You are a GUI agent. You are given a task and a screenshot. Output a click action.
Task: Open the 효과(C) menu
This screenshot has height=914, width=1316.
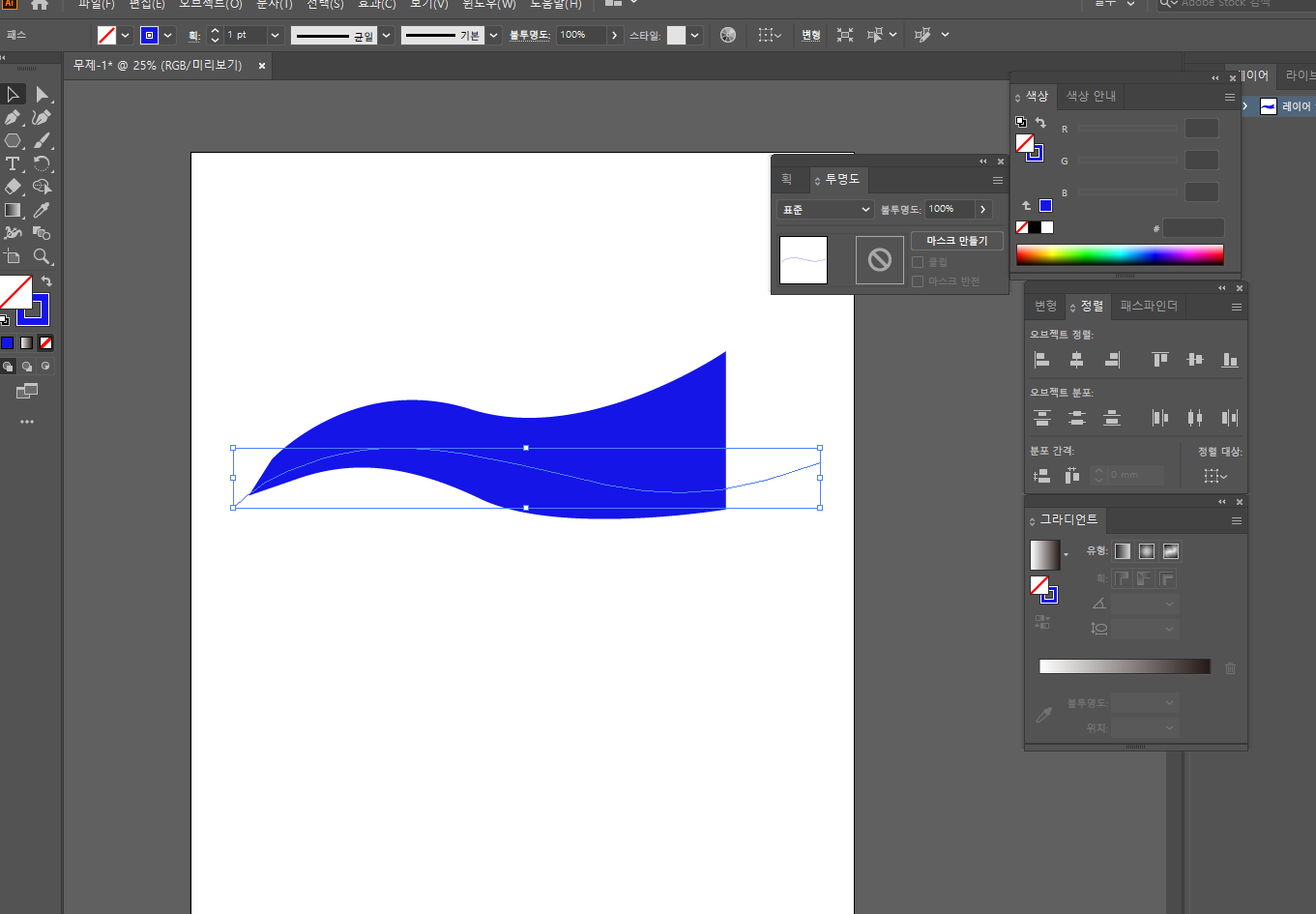tap(377, 4)
